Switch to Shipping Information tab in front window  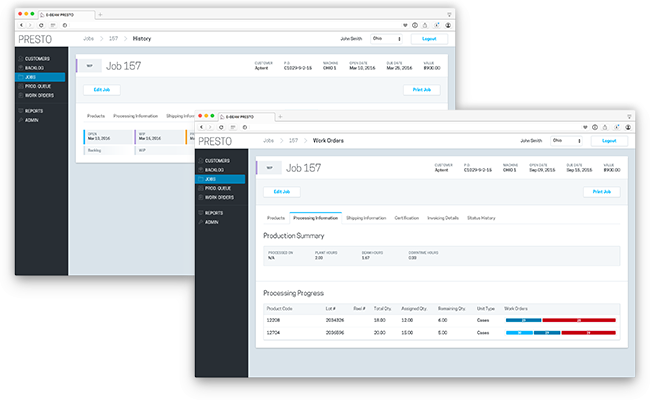(366, 218)
